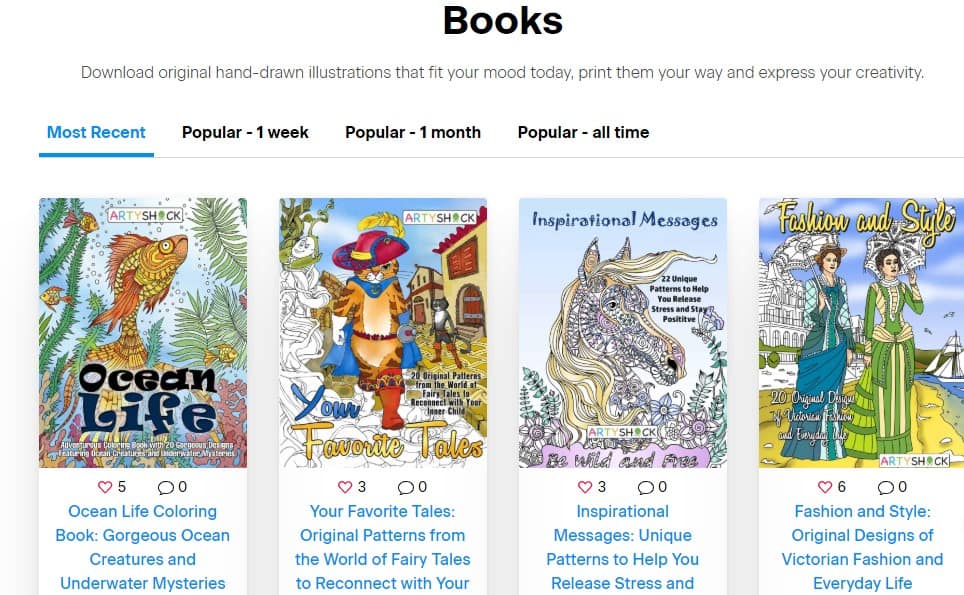Open Inspirational Messages title link

(623, 547)
